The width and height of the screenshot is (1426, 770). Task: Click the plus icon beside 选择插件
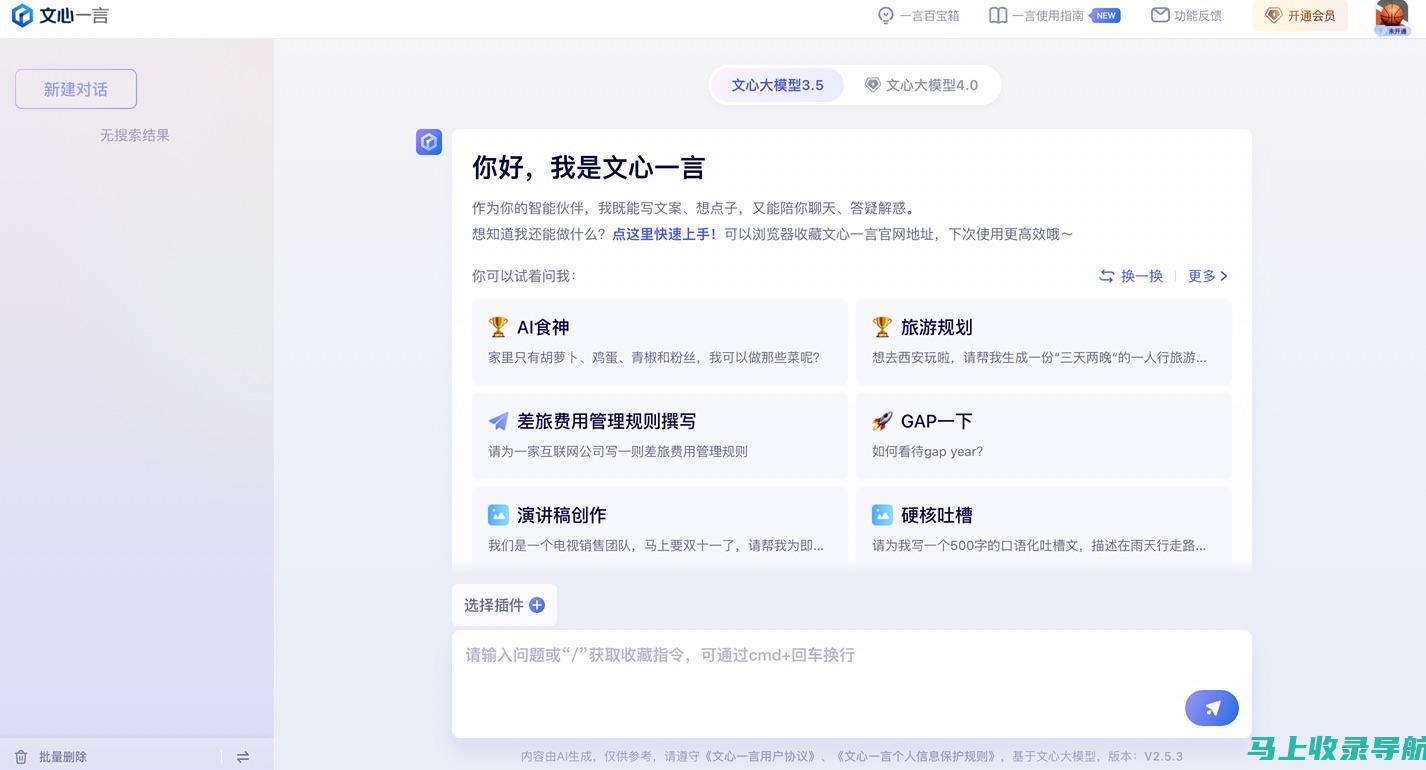point(537,605)
